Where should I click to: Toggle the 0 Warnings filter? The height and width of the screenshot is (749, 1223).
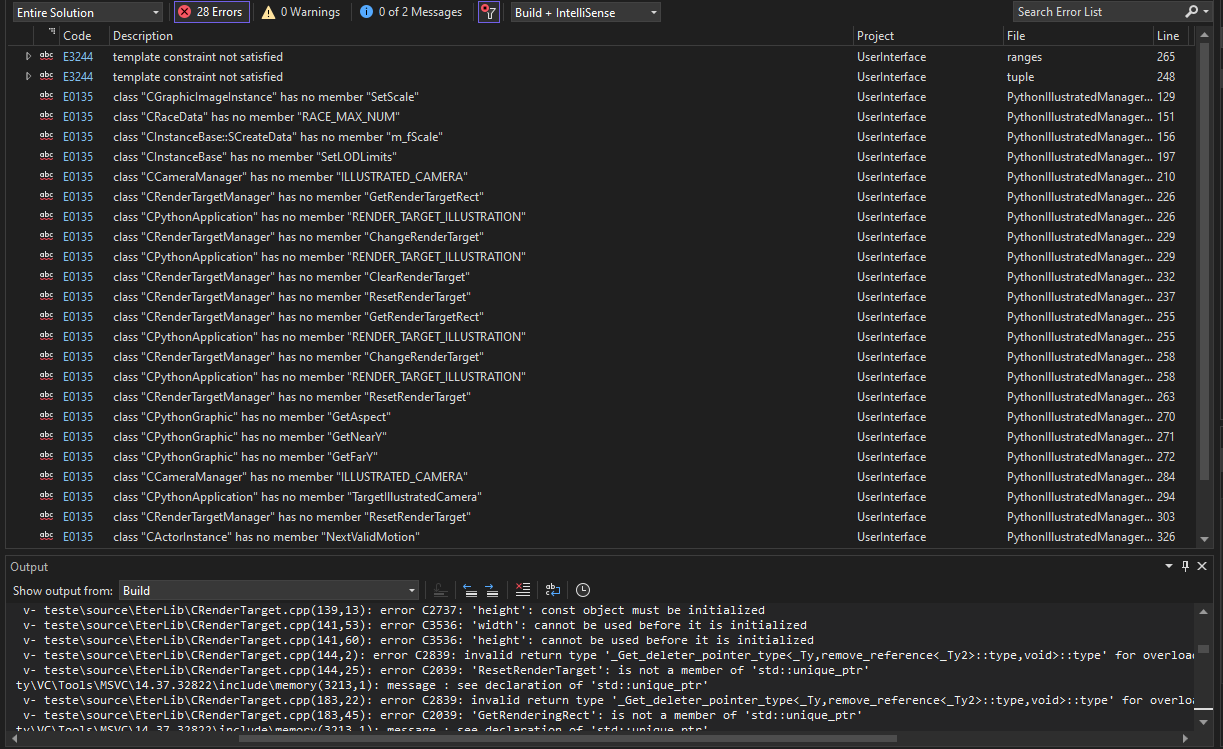301,12
